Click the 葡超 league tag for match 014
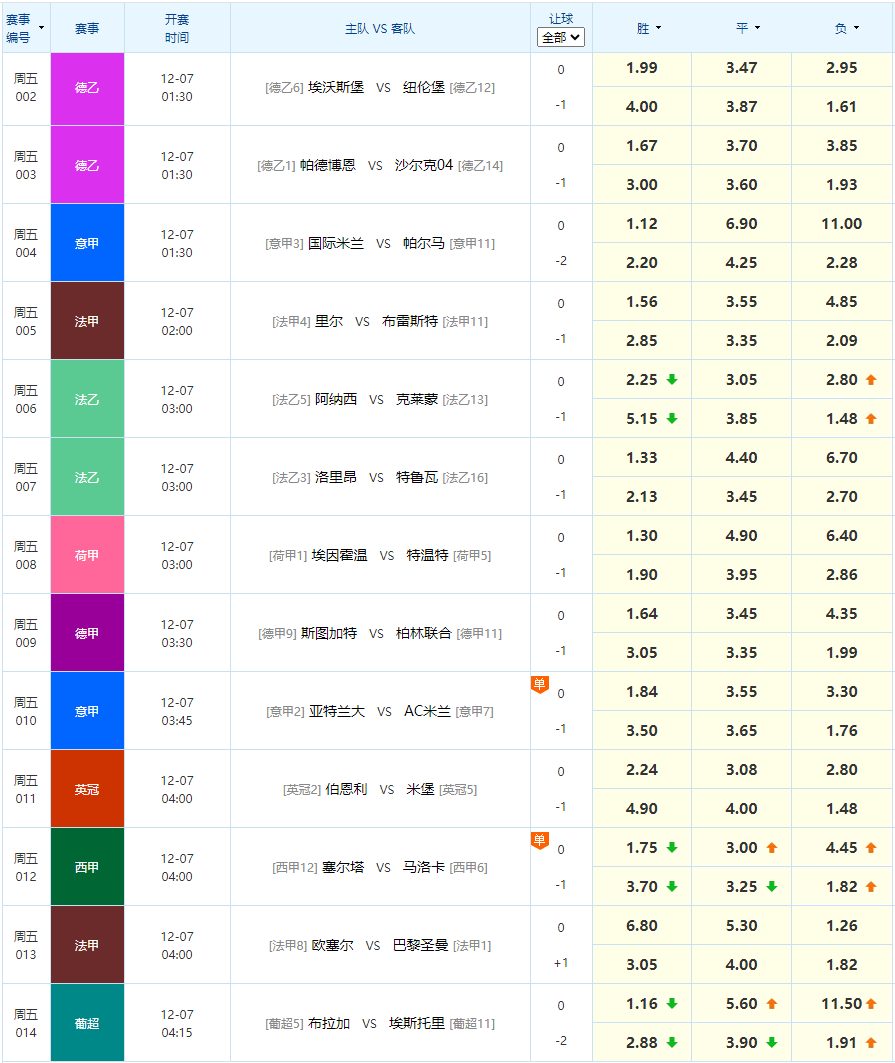The width and height of the screenshot is (895, 1063). pos(87,1022)
